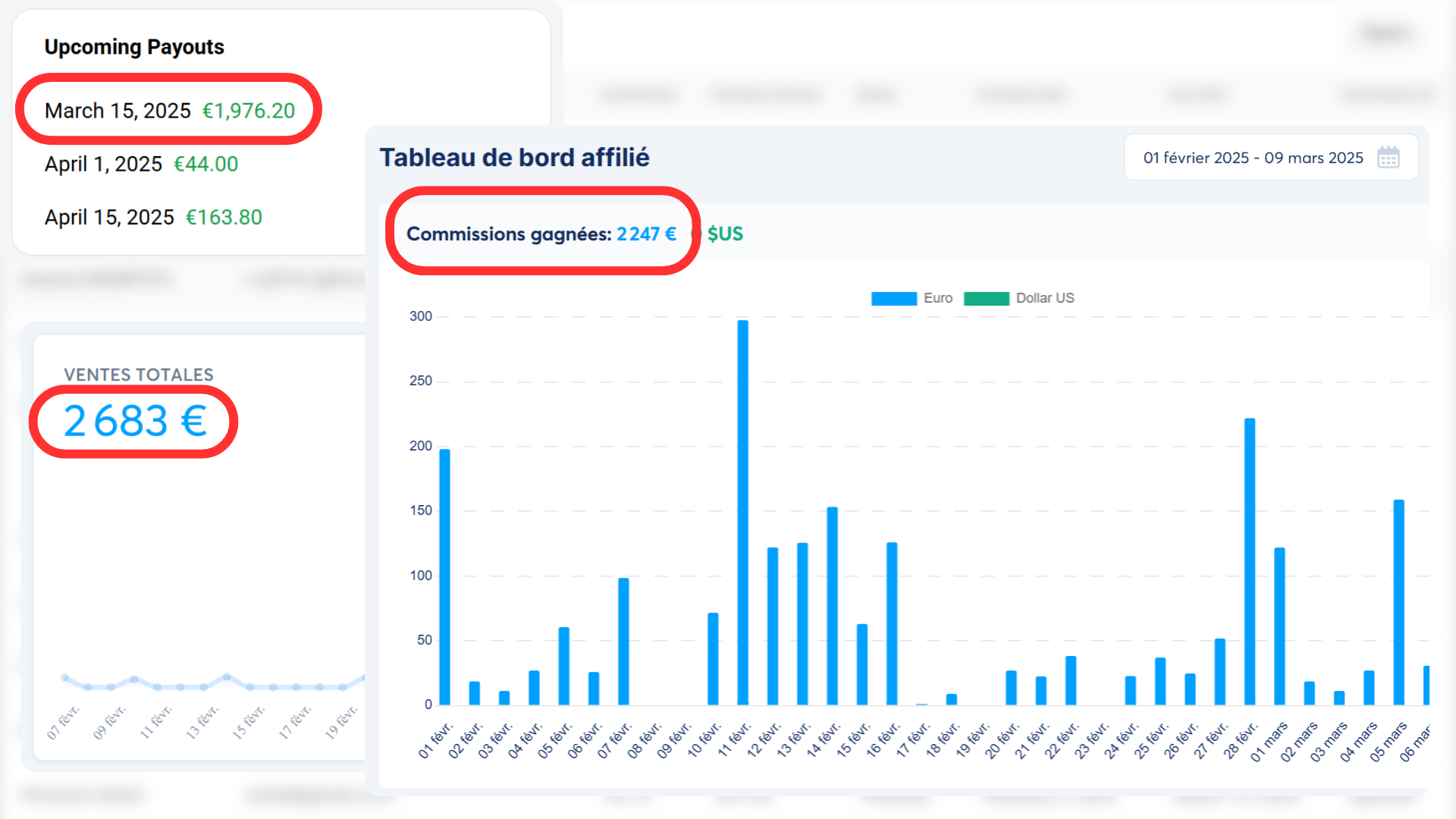The height and width of the screenshot is (819, 1456).
Task: Click the date range field 01 février - 09 mars
Action: (x=1253, y=158)
